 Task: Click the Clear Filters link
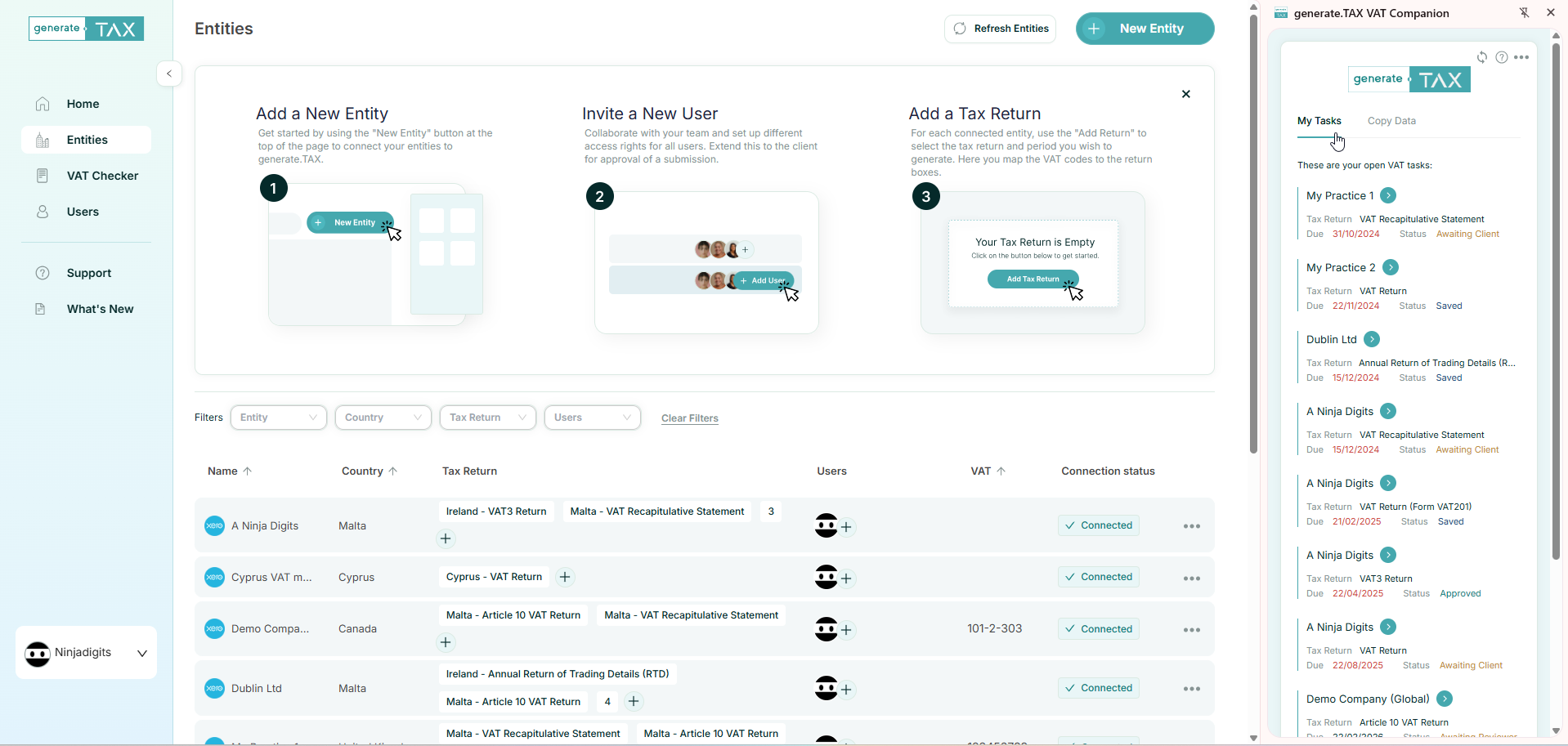(x=689, y=418)
